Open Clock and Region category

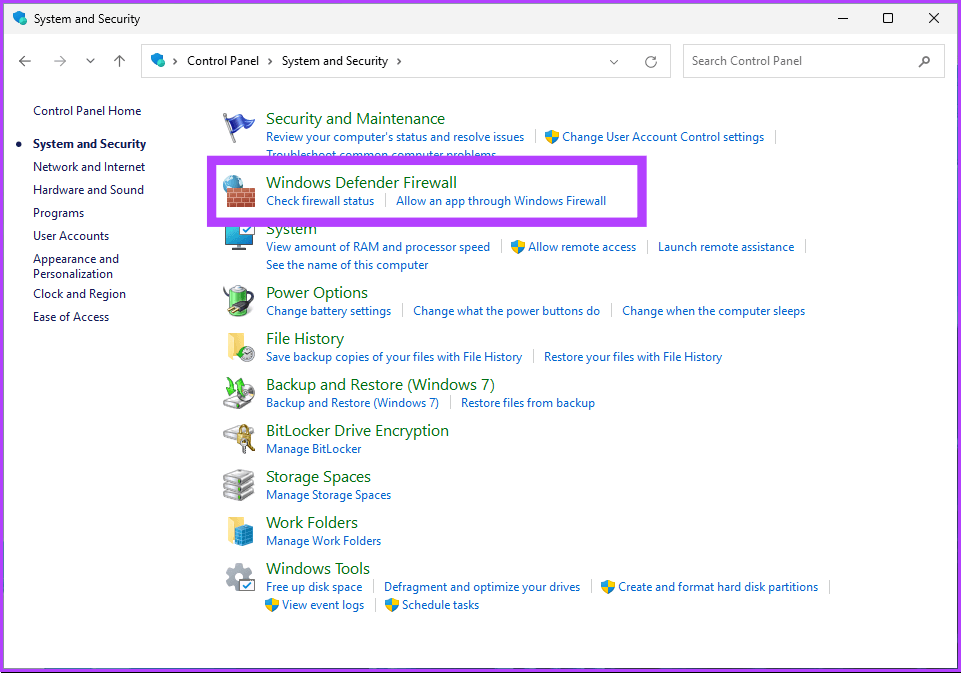click(79, 294)
